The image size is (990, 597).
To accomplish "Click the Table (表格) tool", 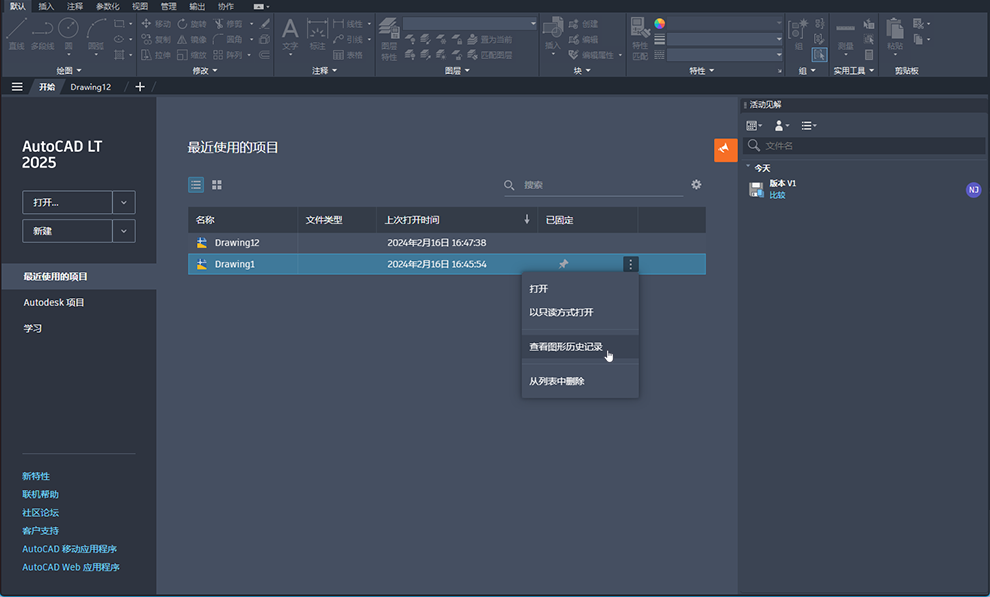I will 348,55.
